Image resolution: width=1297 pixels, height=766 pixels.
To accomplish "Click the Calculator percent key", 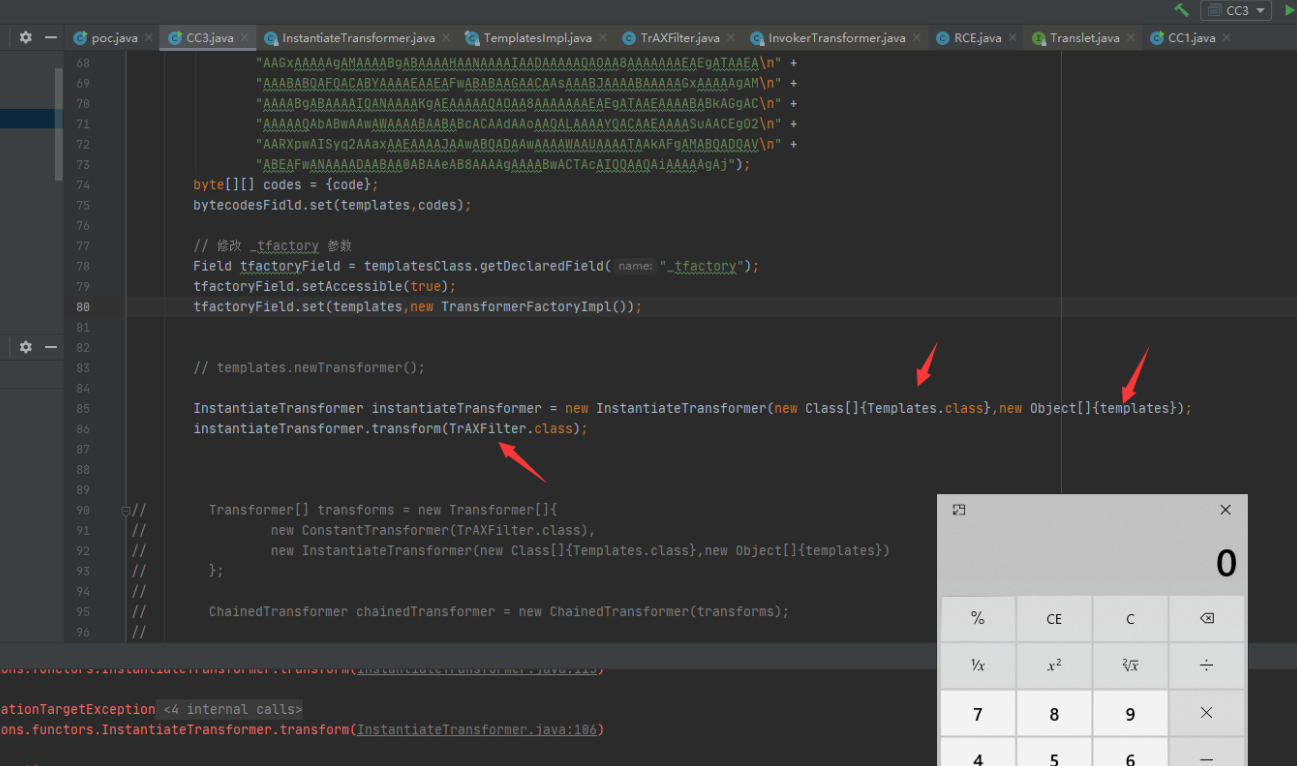I will [x=978, y=619].
